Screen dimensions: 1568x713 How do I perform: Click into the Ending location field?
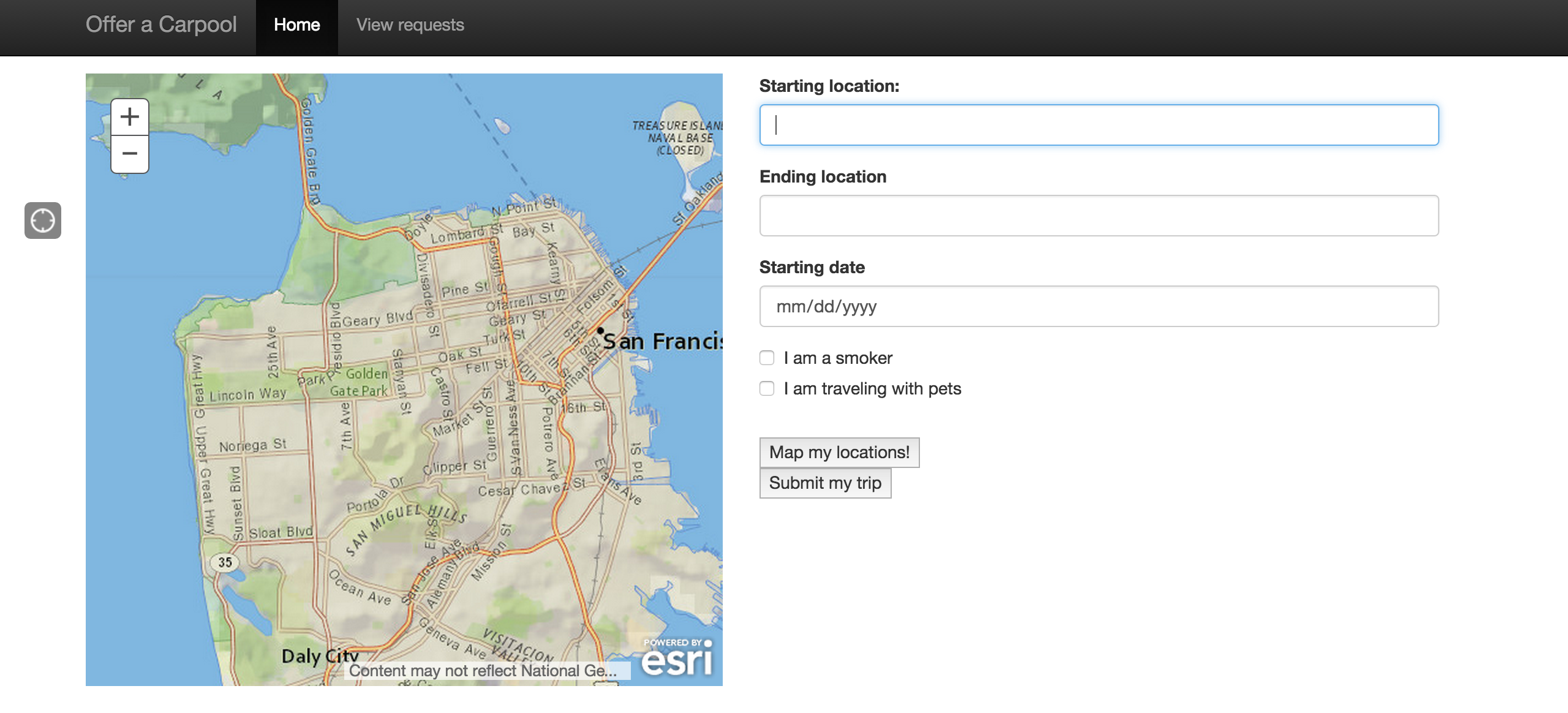tap(1099, 216)
